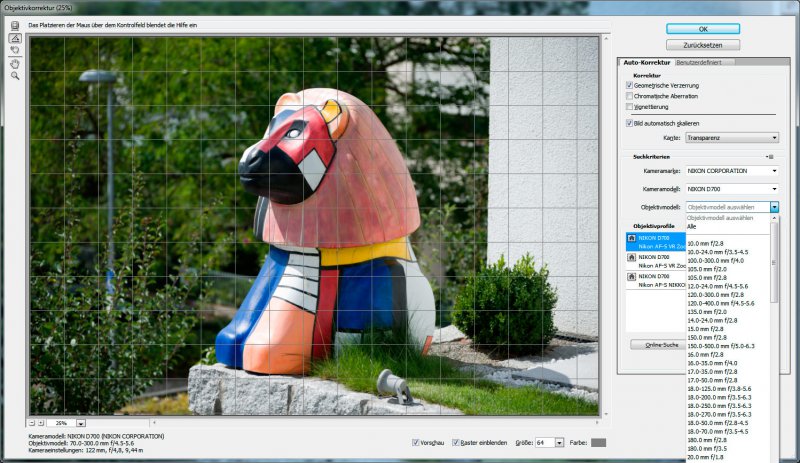
Task: Choose Alle in the lens list
Action: pyautogui.click(x=691, y=227)
